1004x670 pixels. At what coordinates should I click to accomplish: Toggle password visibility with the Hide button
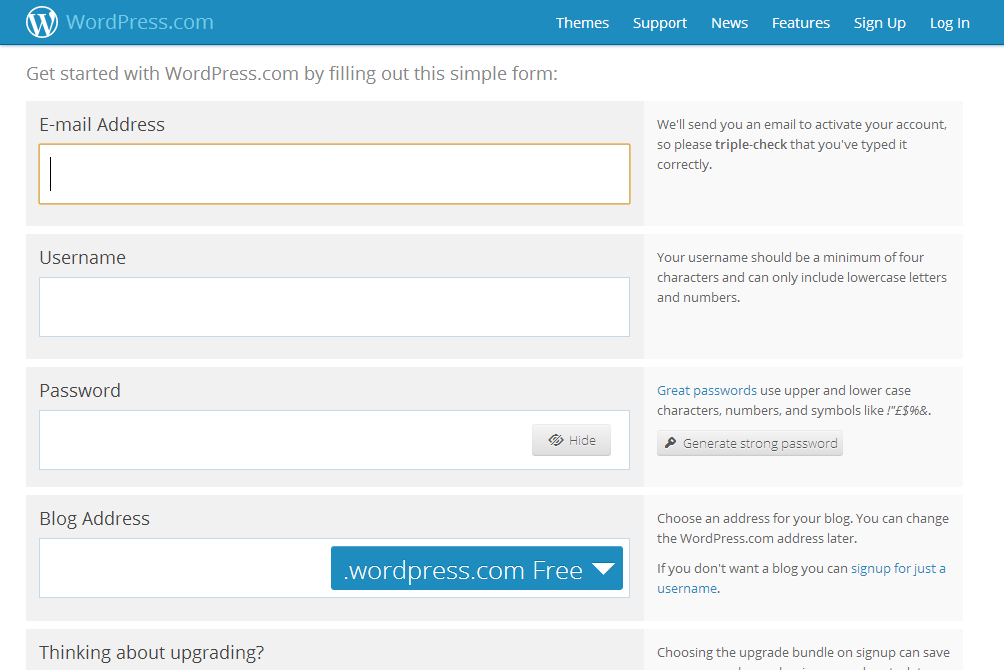(x=571, y=440)
